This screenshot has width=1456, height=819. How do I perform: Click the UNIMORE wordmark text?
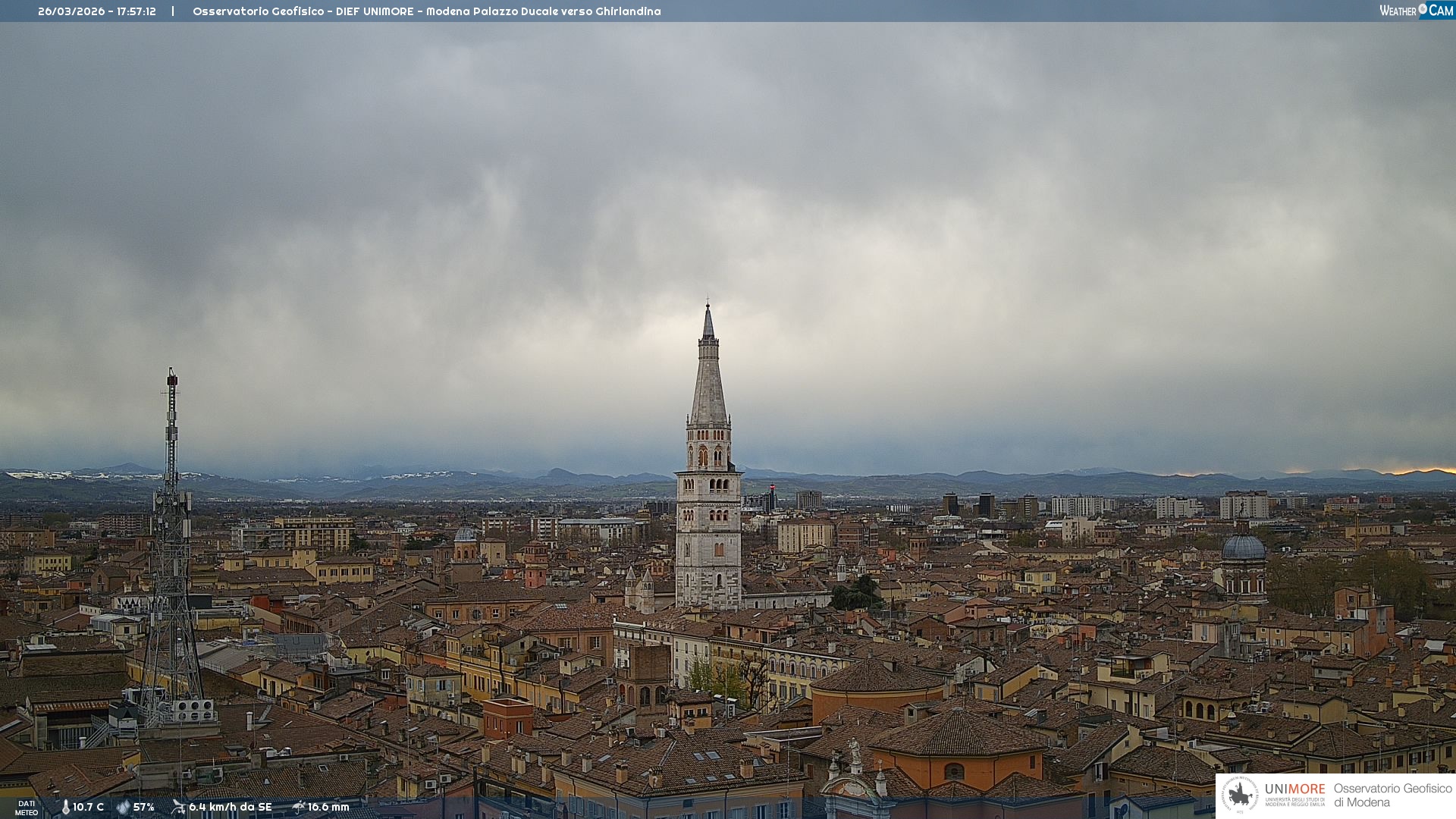click(1294, 789)
